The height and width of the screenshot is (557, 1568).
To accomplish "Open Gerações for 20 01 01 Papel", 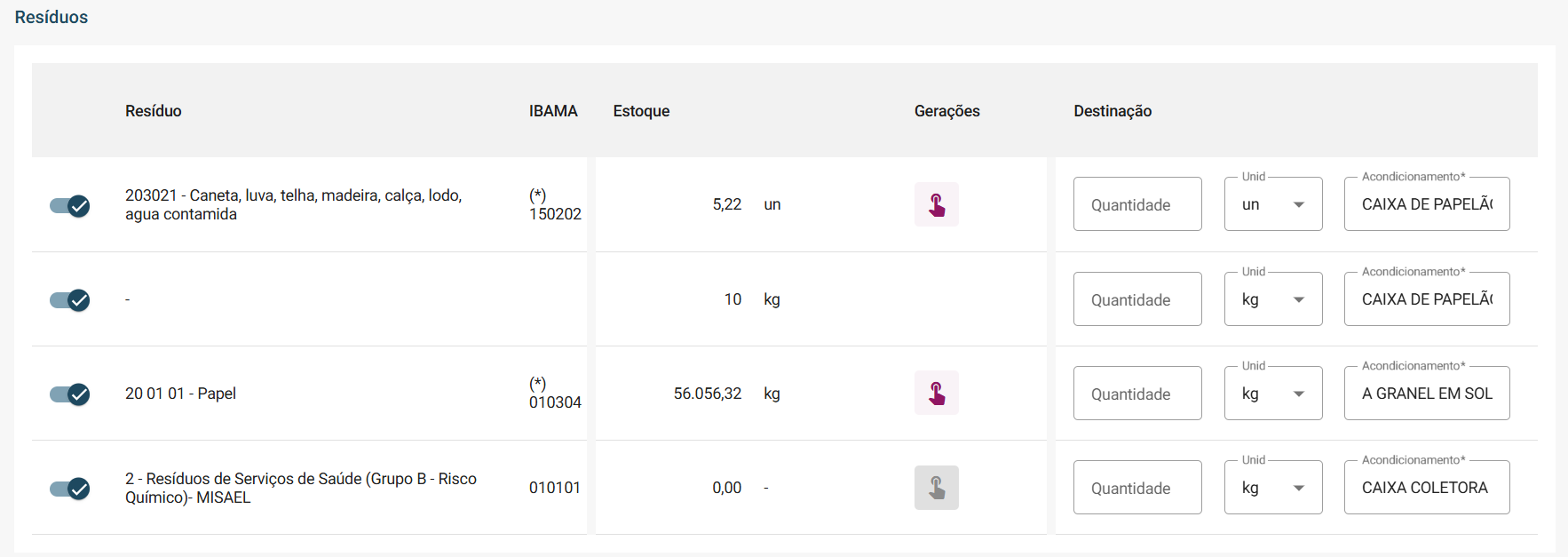I will tap(936, 393).
